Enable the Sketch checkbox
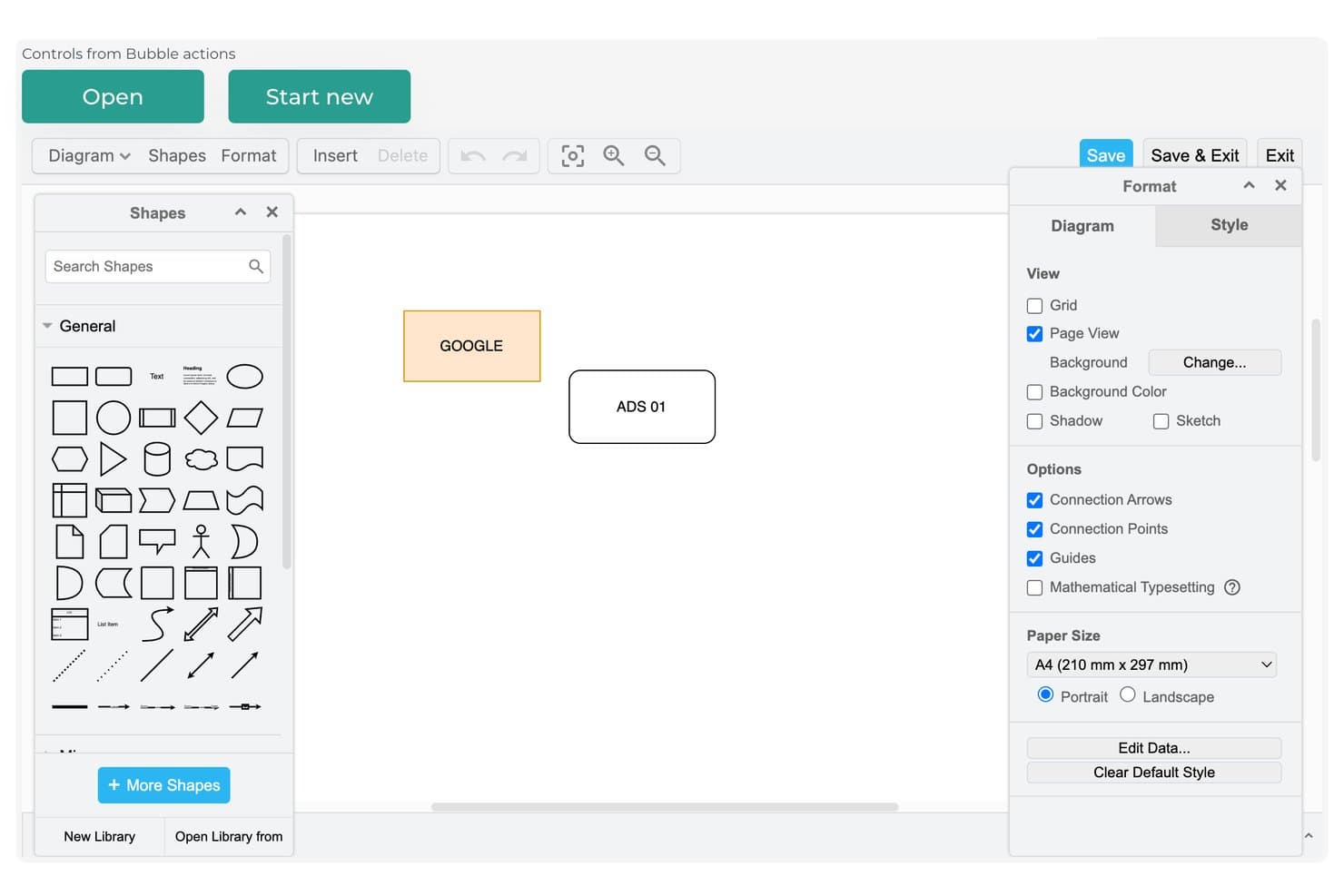1344x896 pixels. pyautogui.click(x=1161, y=421)
